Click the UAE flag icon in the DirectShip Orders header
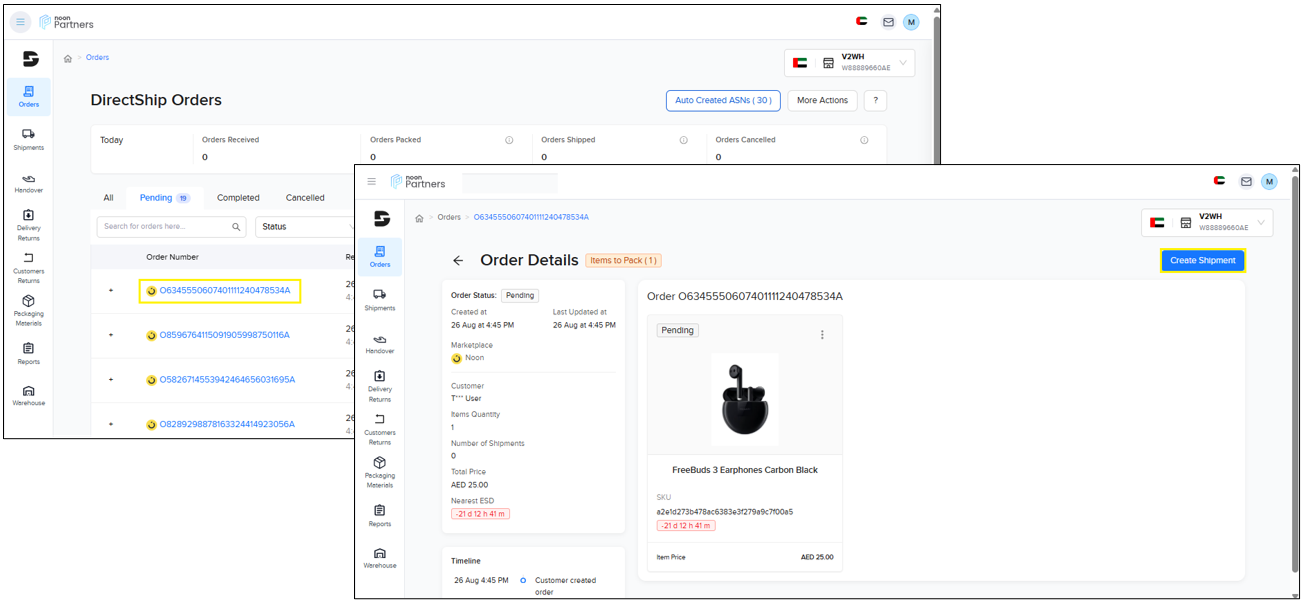 click(862, 21)
